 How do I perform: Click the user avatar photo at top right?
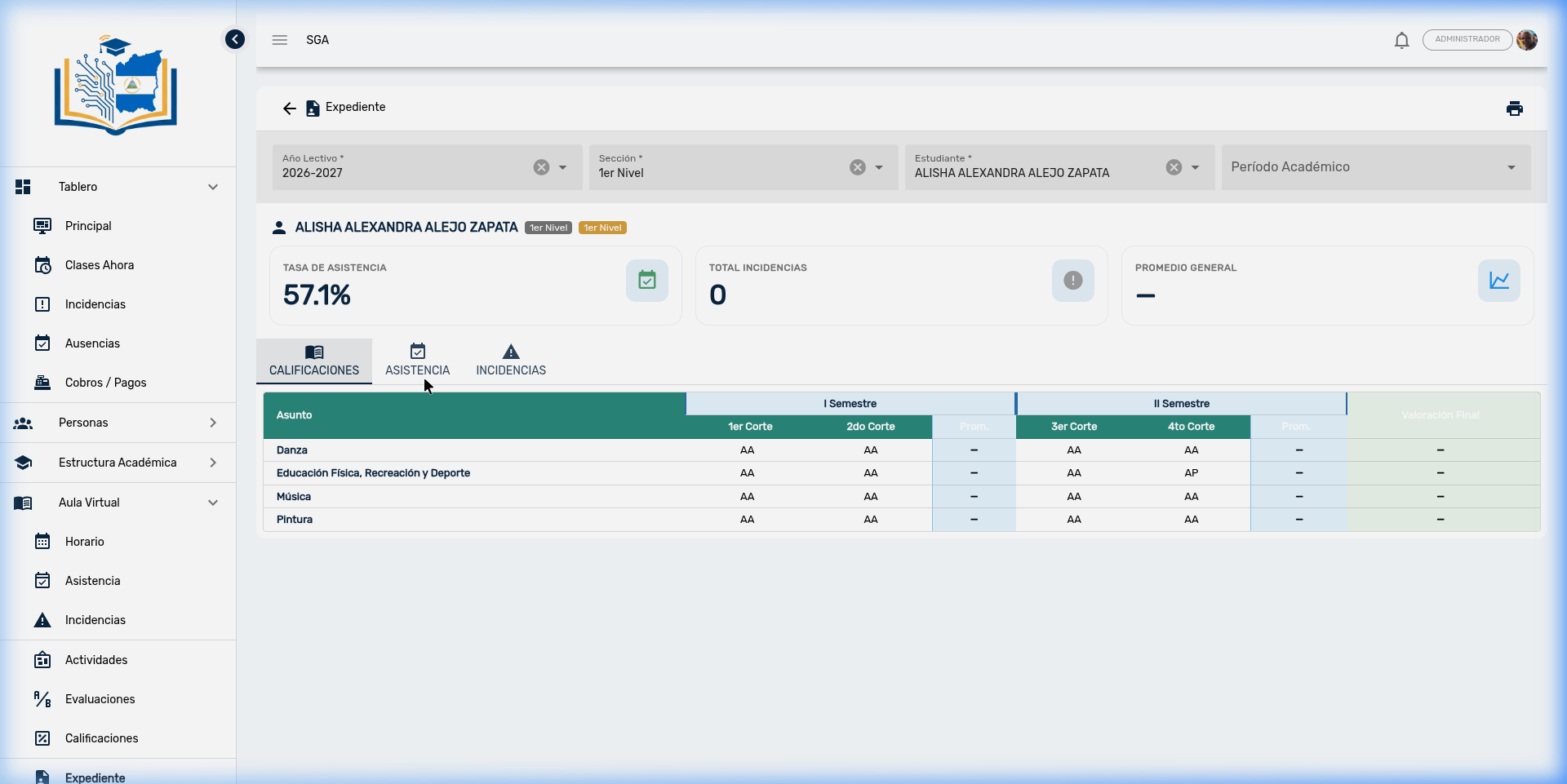click(x=1528, y=39)
